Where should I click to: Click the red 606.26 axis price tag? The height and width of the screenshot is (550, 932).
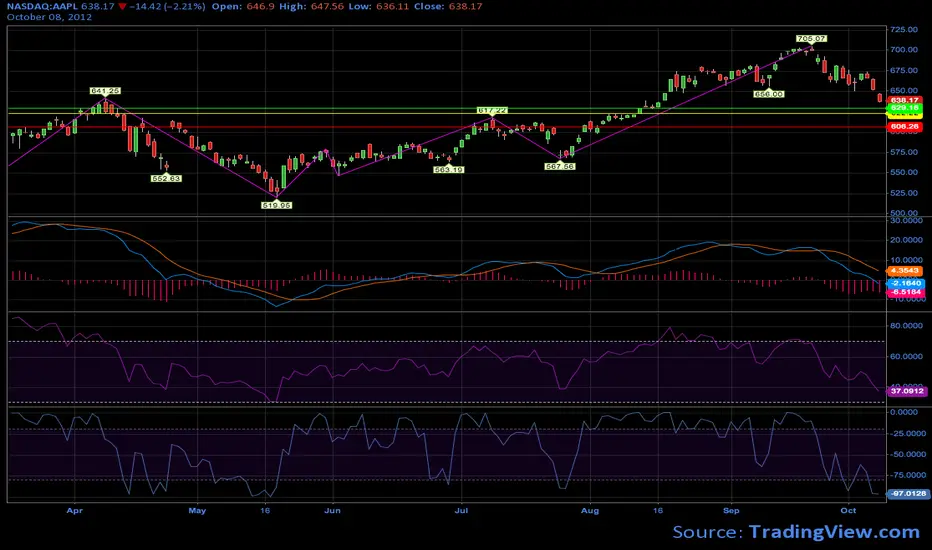point(905,127)
